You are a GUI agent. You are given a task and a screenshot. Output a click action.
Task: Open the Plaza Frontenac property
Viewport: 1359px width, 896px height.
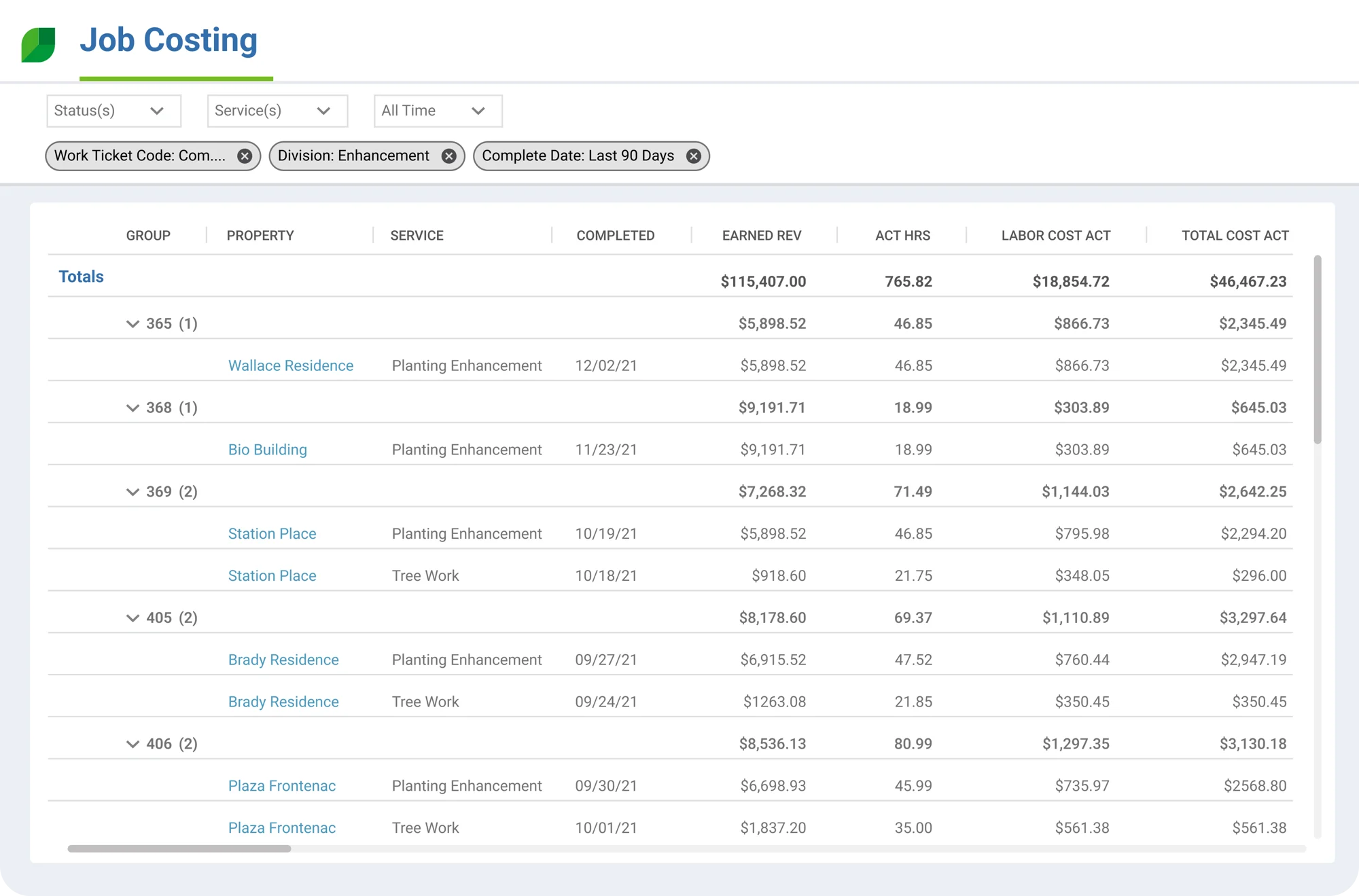(281, 786)
